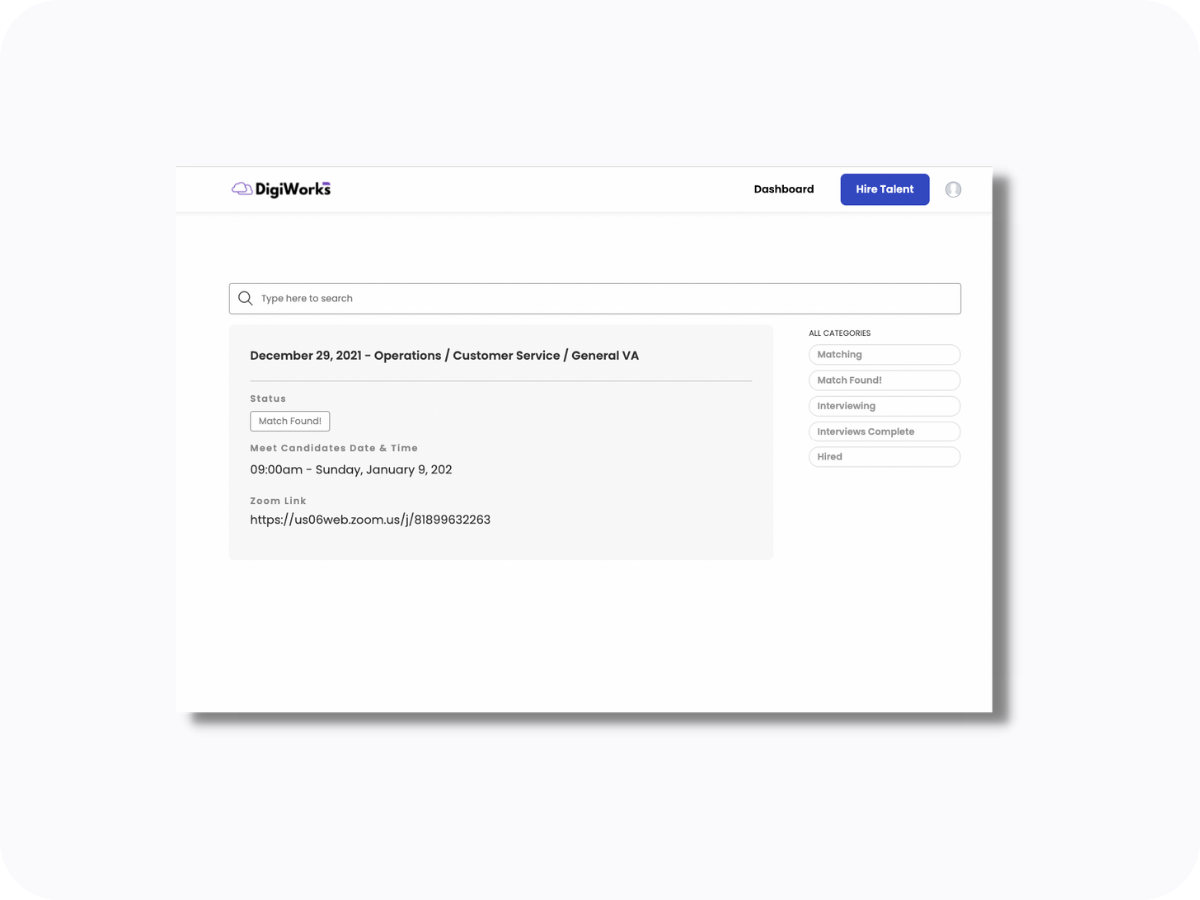
Task: Click the ALL CATEGORIES heading
Action: 840,333
